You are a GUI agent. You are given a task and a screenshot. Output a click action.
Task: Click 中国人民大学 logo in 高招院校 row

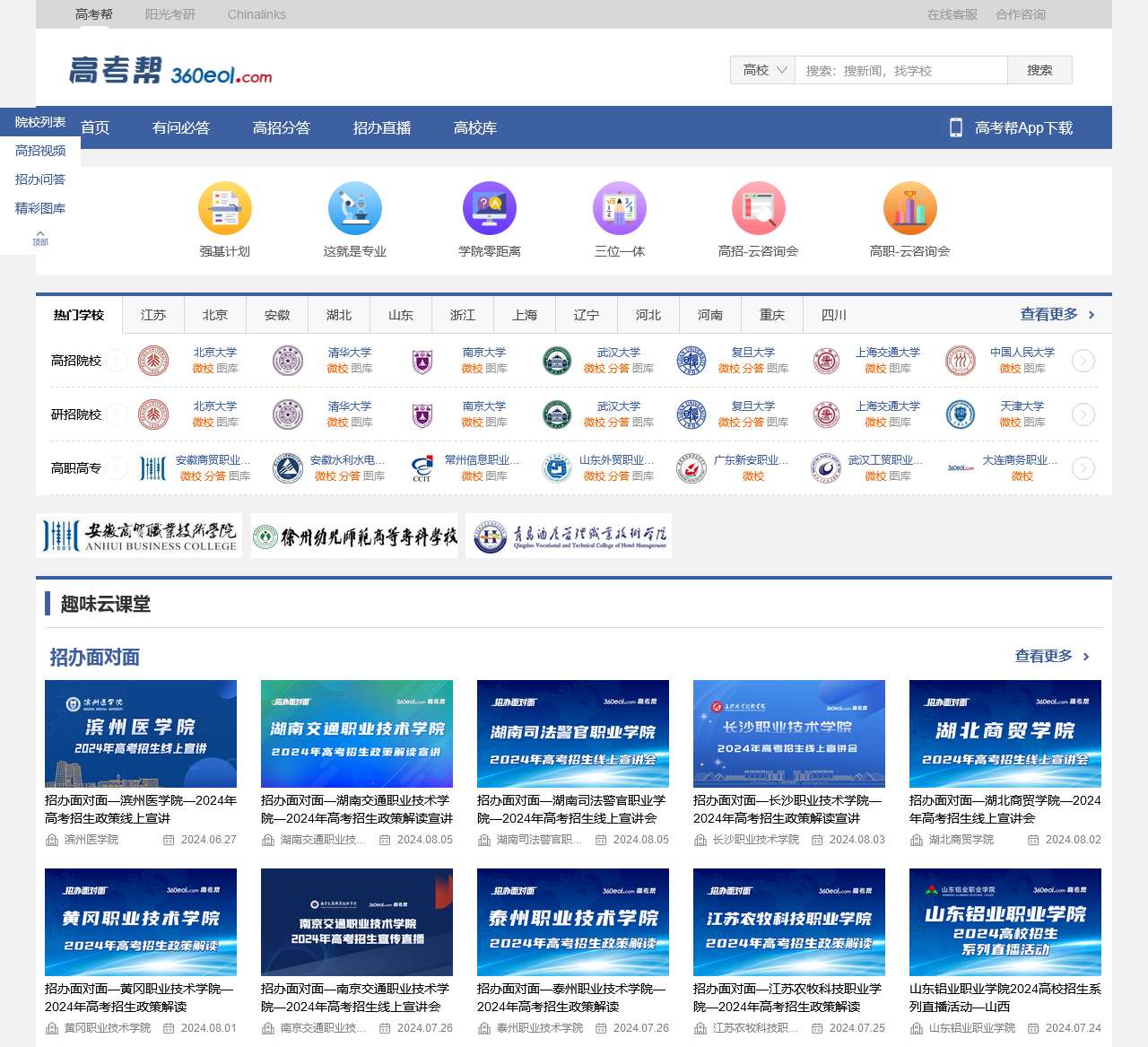tap(961, 361)
